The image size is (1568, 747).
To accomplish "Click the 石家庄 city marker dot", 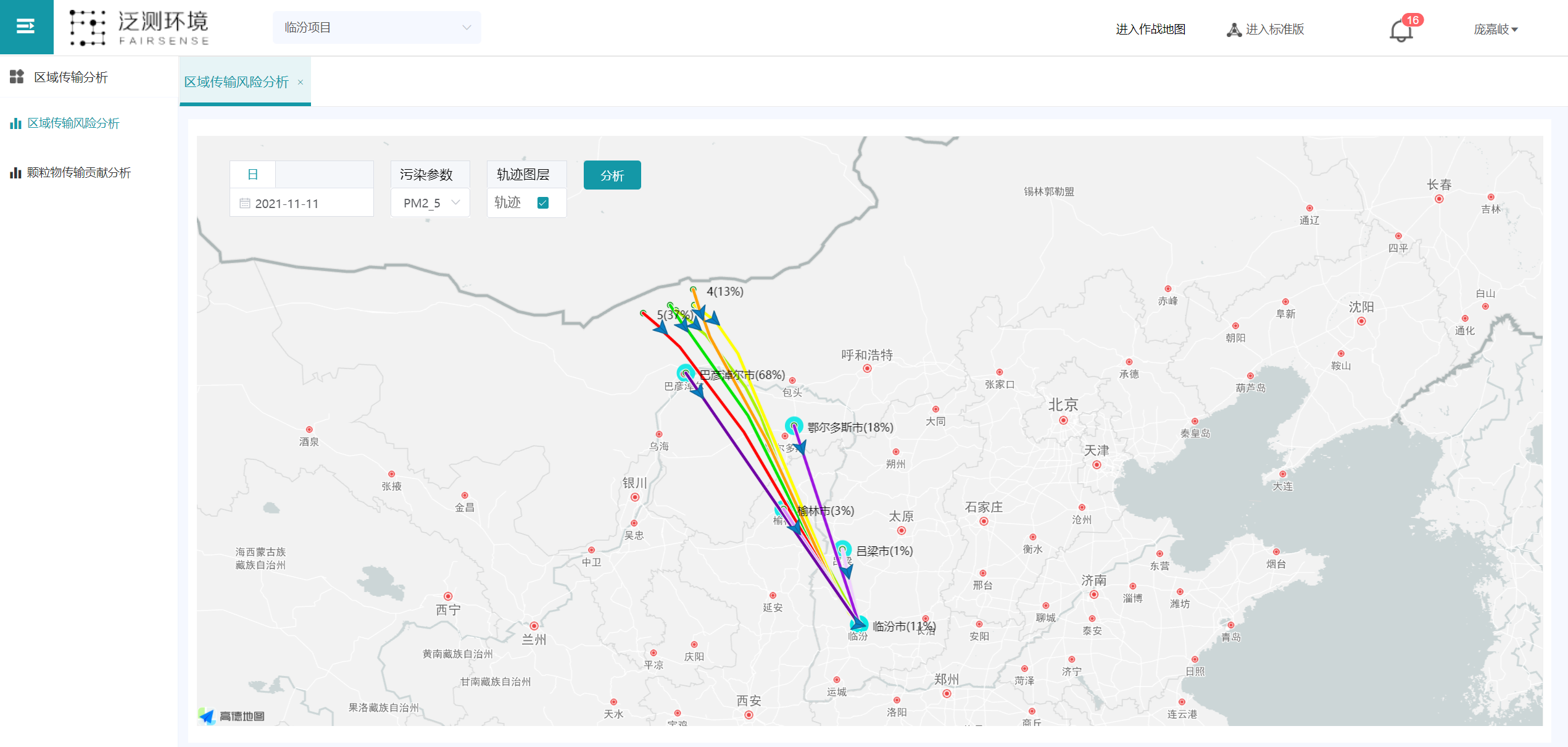I will pos(984,522).
